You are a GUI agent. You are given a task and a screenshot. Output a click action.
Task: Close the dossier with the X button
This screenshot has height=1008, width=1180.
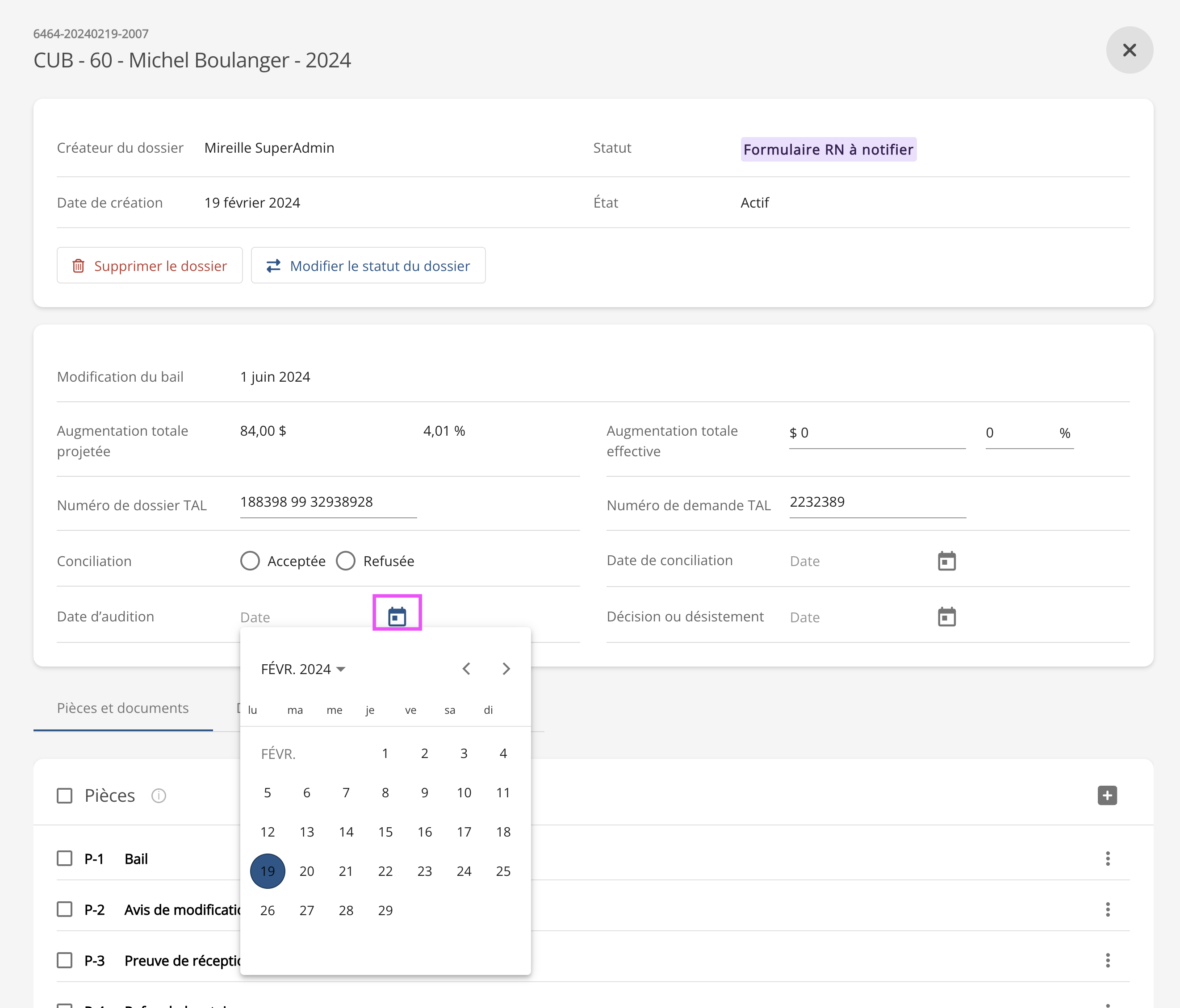(1130, 50)
